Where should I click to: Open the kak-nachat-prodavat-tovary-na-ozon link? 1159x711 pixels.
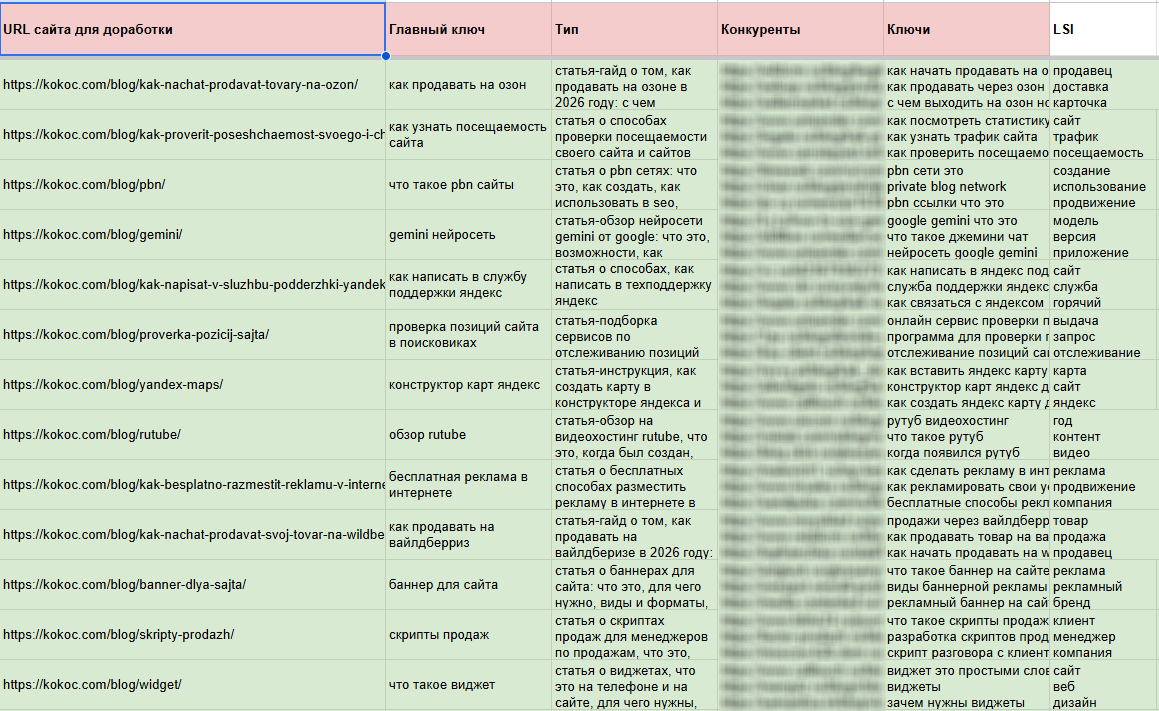click(x=180, y=85)
